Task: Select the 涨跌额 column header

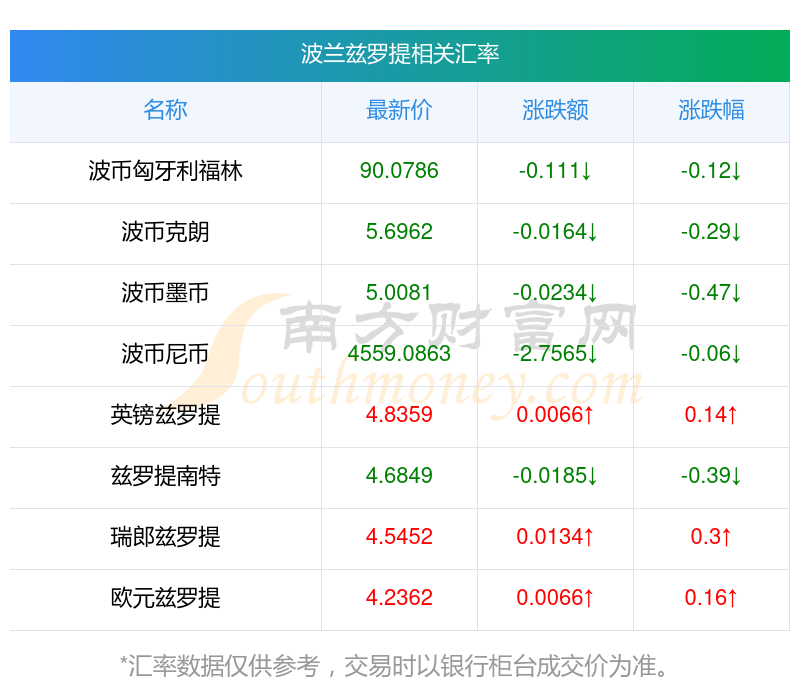Action: click(x=555, y=110)
